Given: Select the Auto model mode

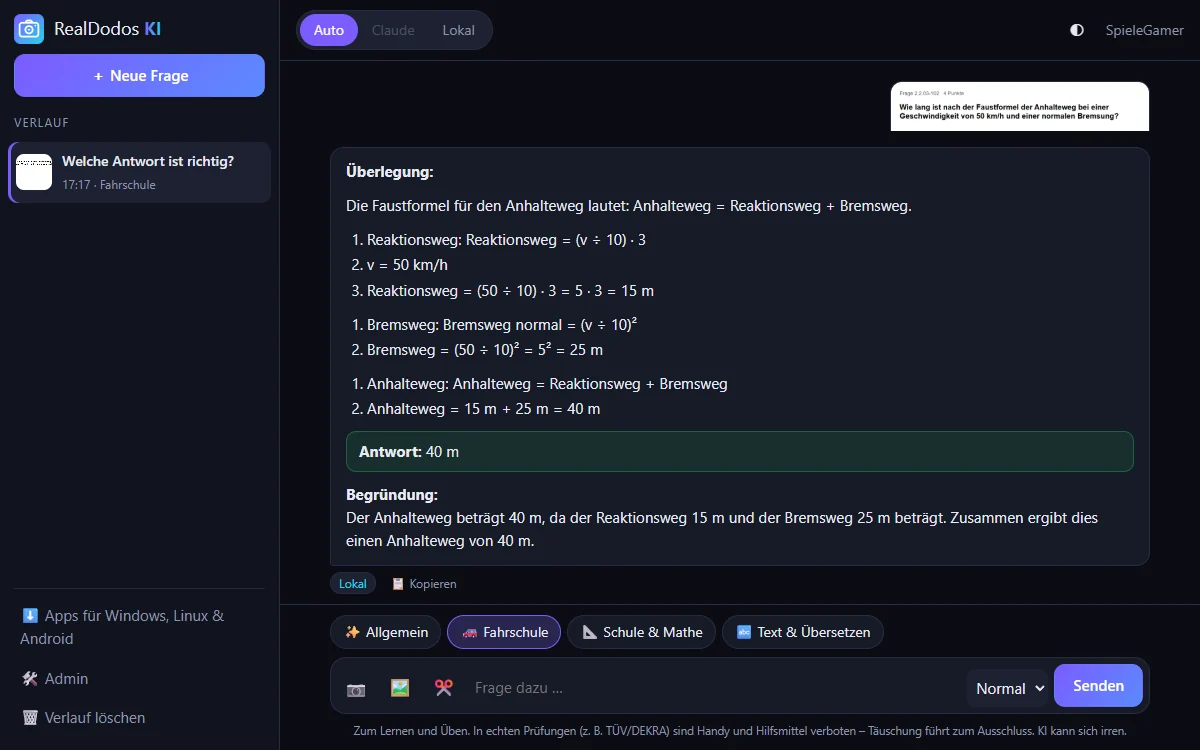Looking at the screenshot, I should [x=329, y=30].
